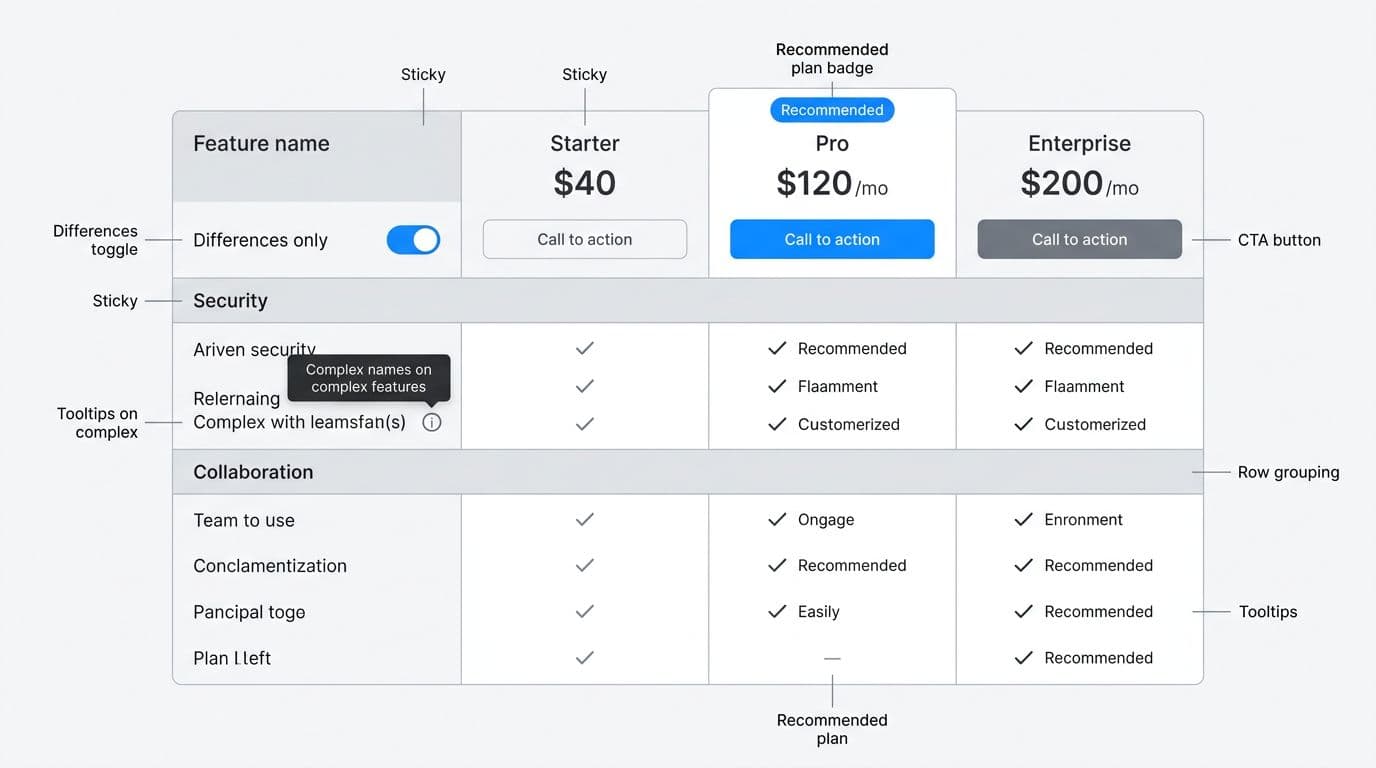Select the Starter plan column header
Image resolution: width=1376 pixels, height=768 pixels.
click(584, 143)
